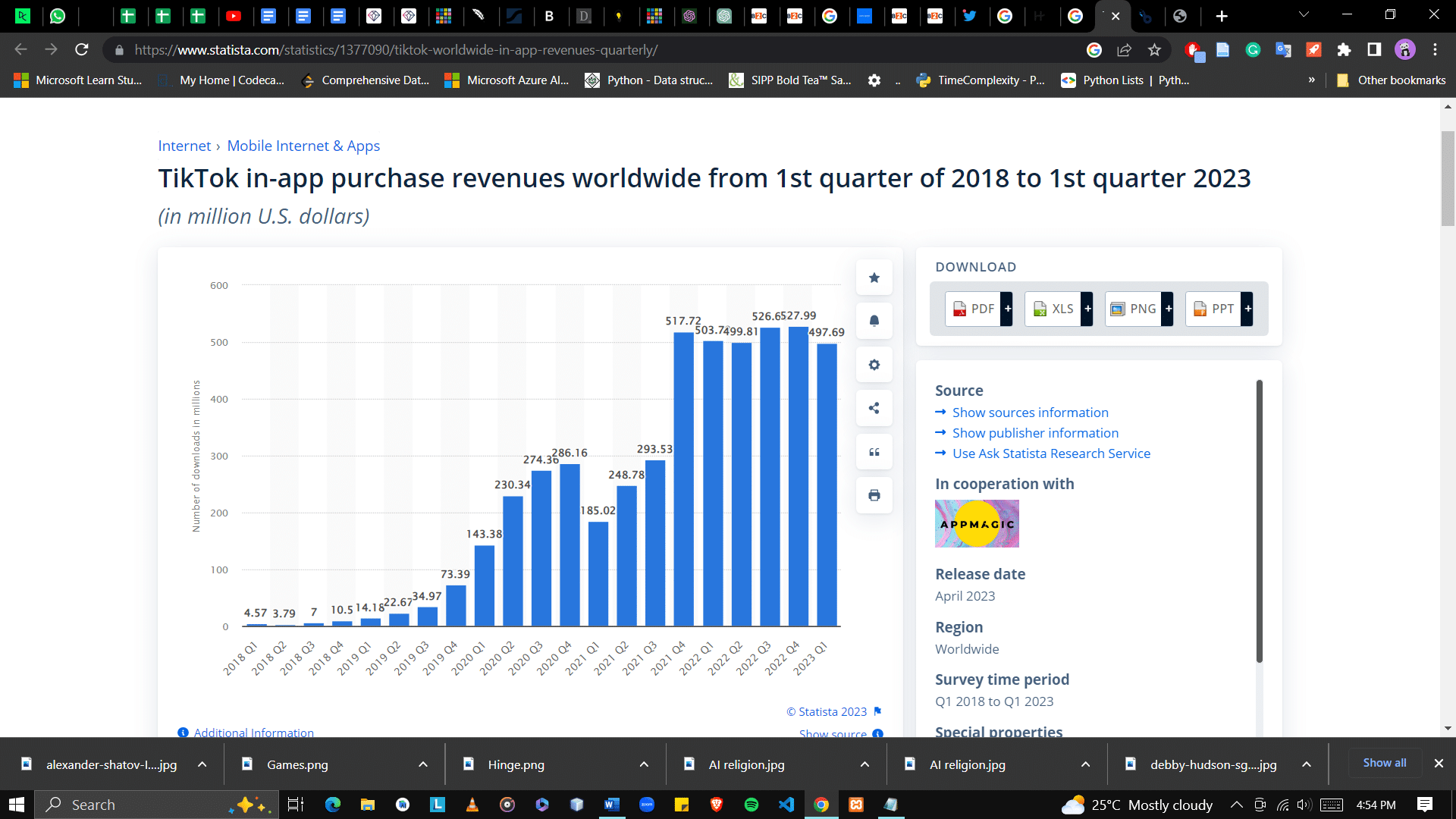Image resolution: width=1456 pixels, height=819 pixels.
Task: Download statistic as PDF
Action: pyautogui.click(x=978, y=309)
